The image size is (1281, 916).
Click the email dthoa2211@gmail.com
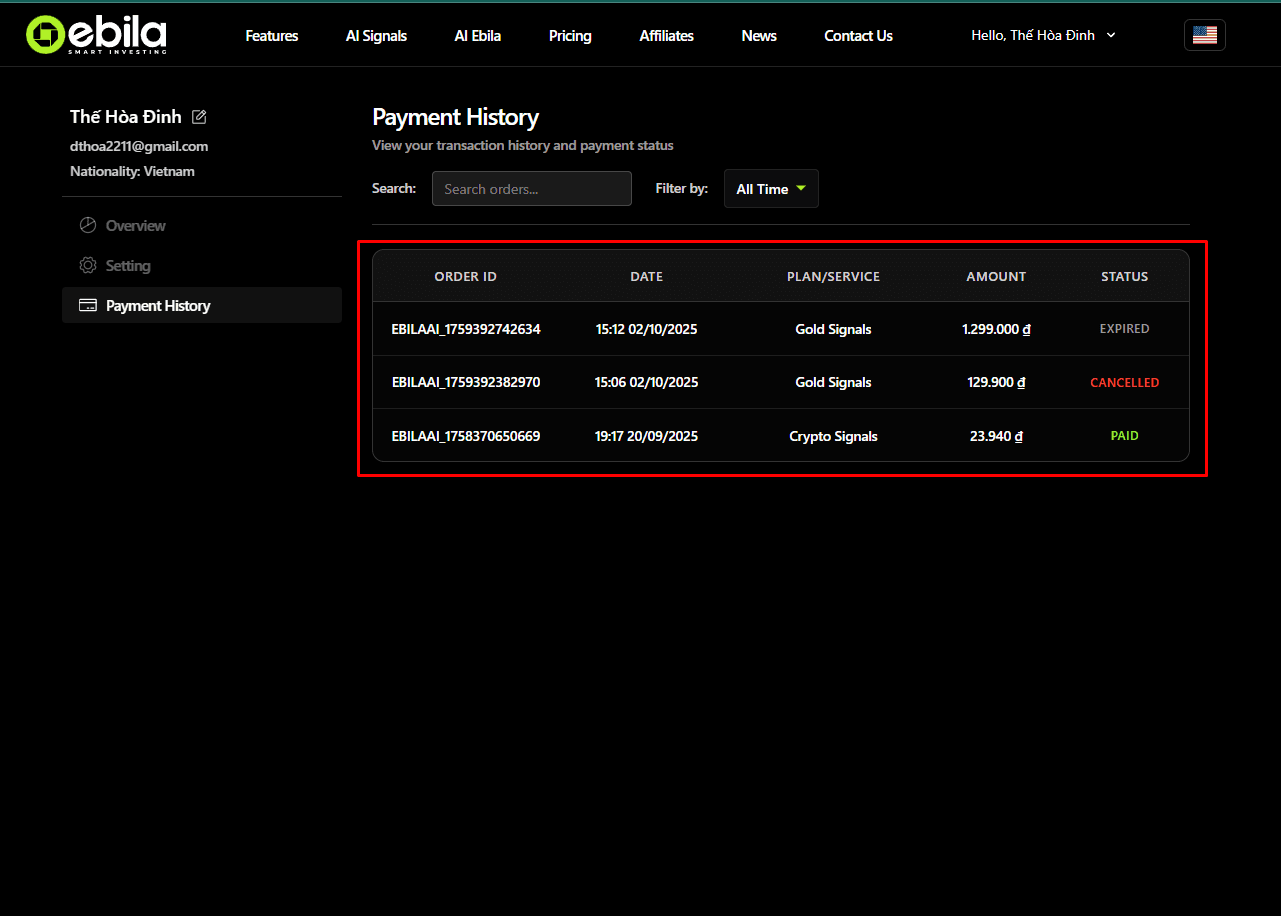138,145
